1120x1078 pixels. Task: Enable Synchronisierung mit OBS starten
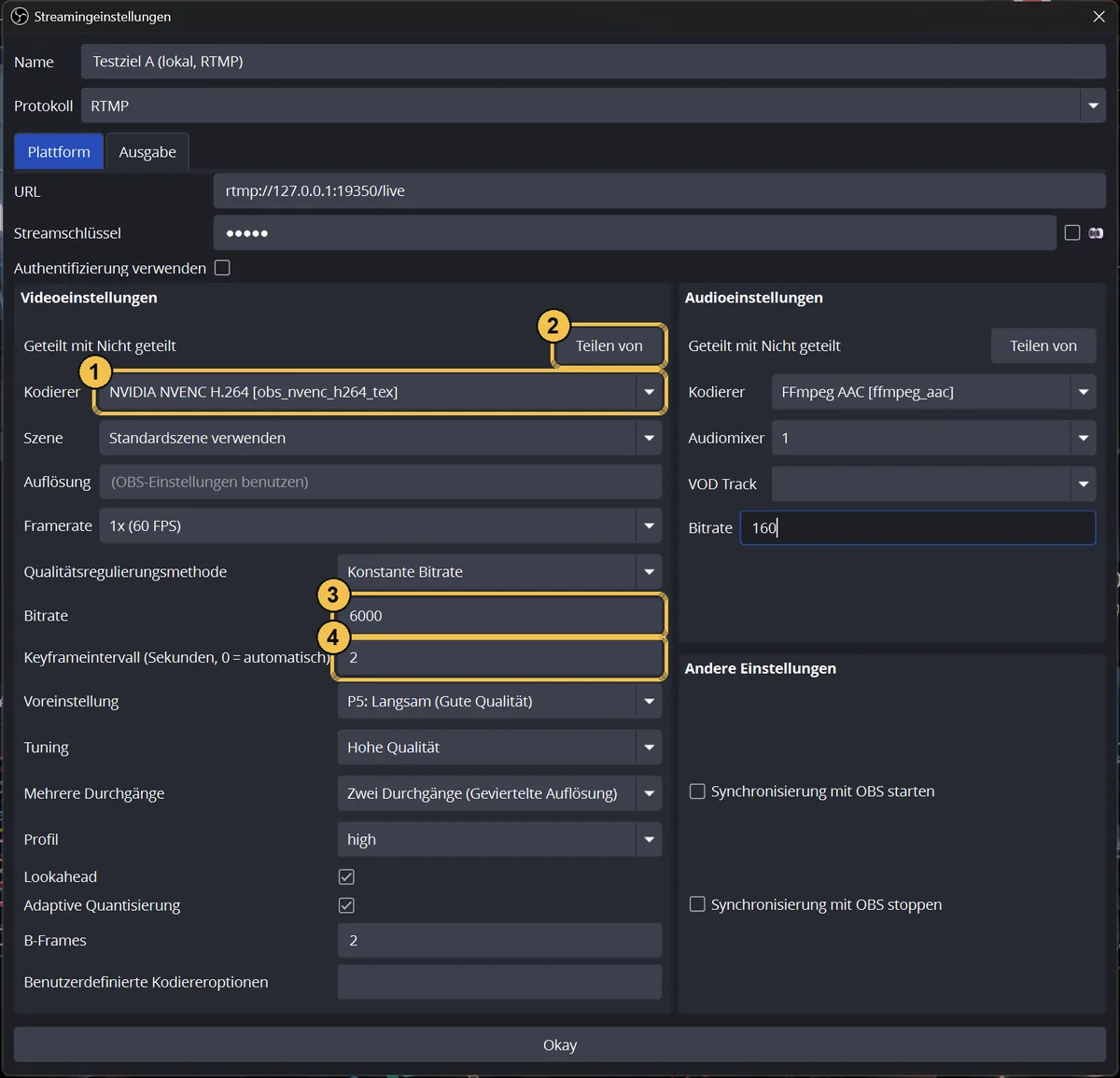pos(697,791)
